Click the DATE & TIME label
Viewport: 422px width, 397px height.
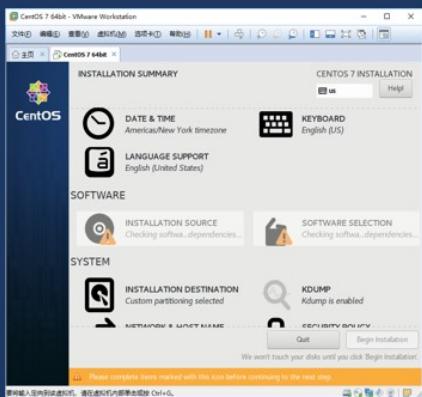coord(150,119)
